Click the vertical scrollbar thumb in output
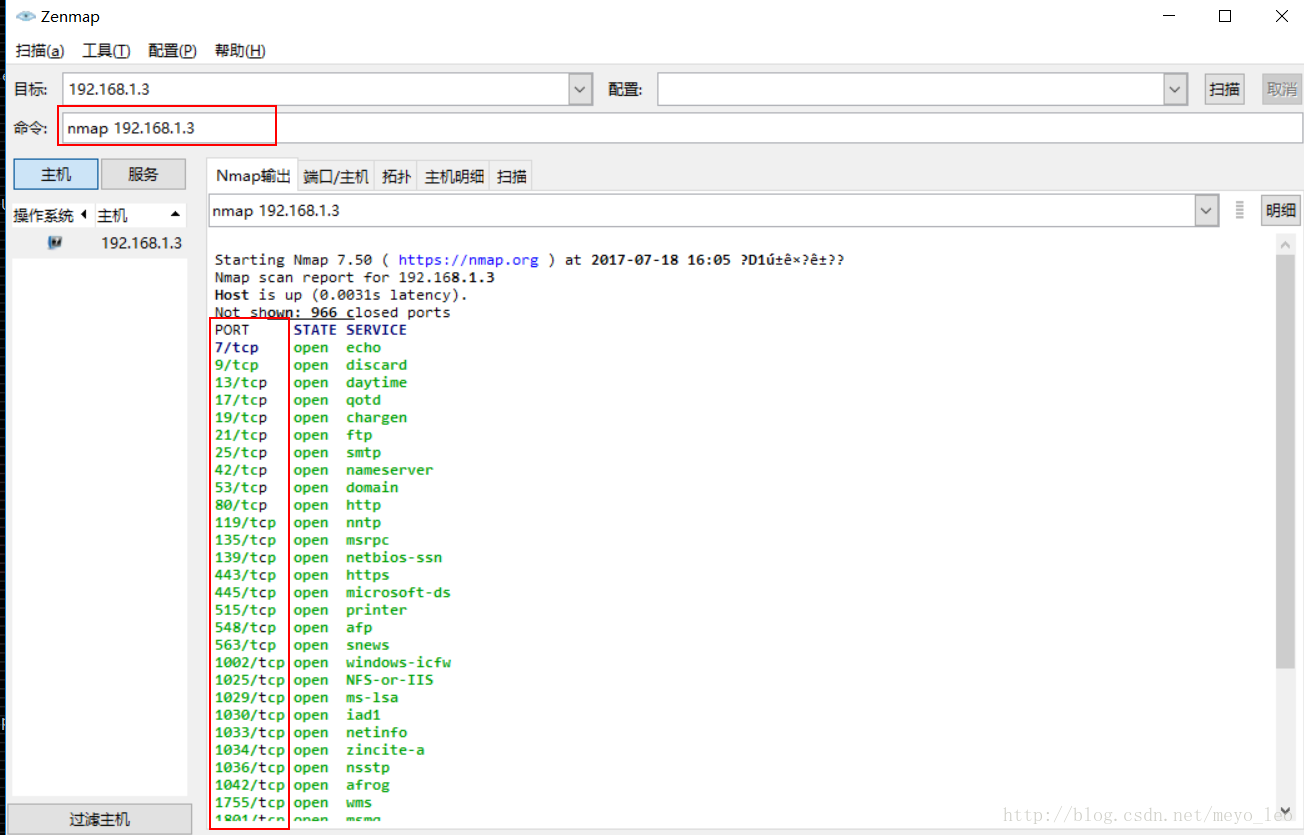The height and width of the screenshot is (835, 1304). click(x=1286, y=460)
